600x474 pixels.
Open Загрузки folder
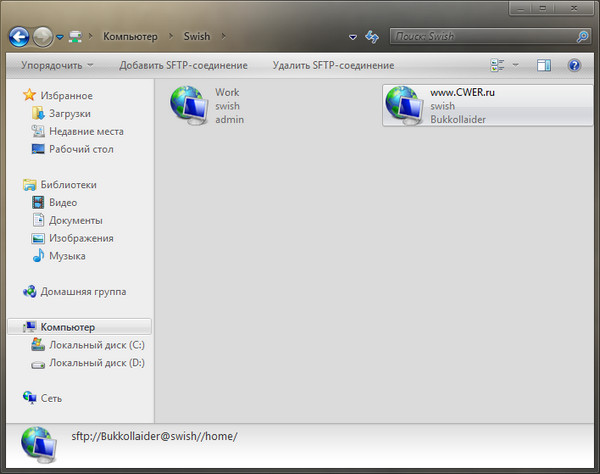coord(70,114)
